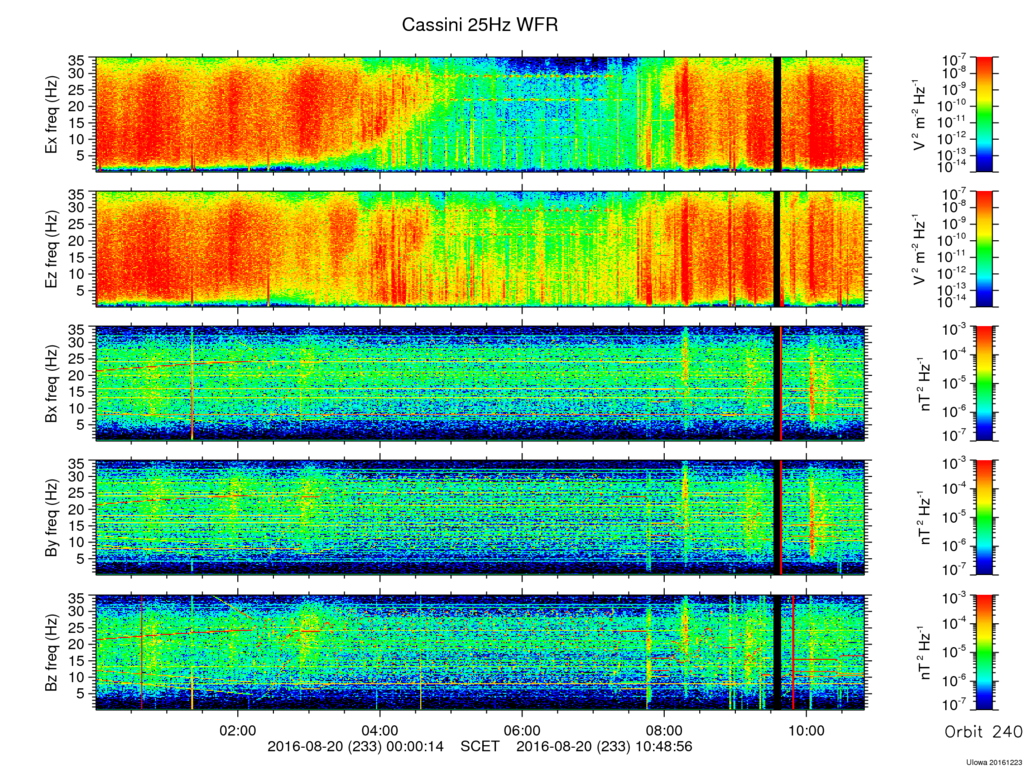This screenshot has width=1024, height=767.
Task: Select the 'Bx freq (Hz)' axis label
Action: [x=52, y=383]
